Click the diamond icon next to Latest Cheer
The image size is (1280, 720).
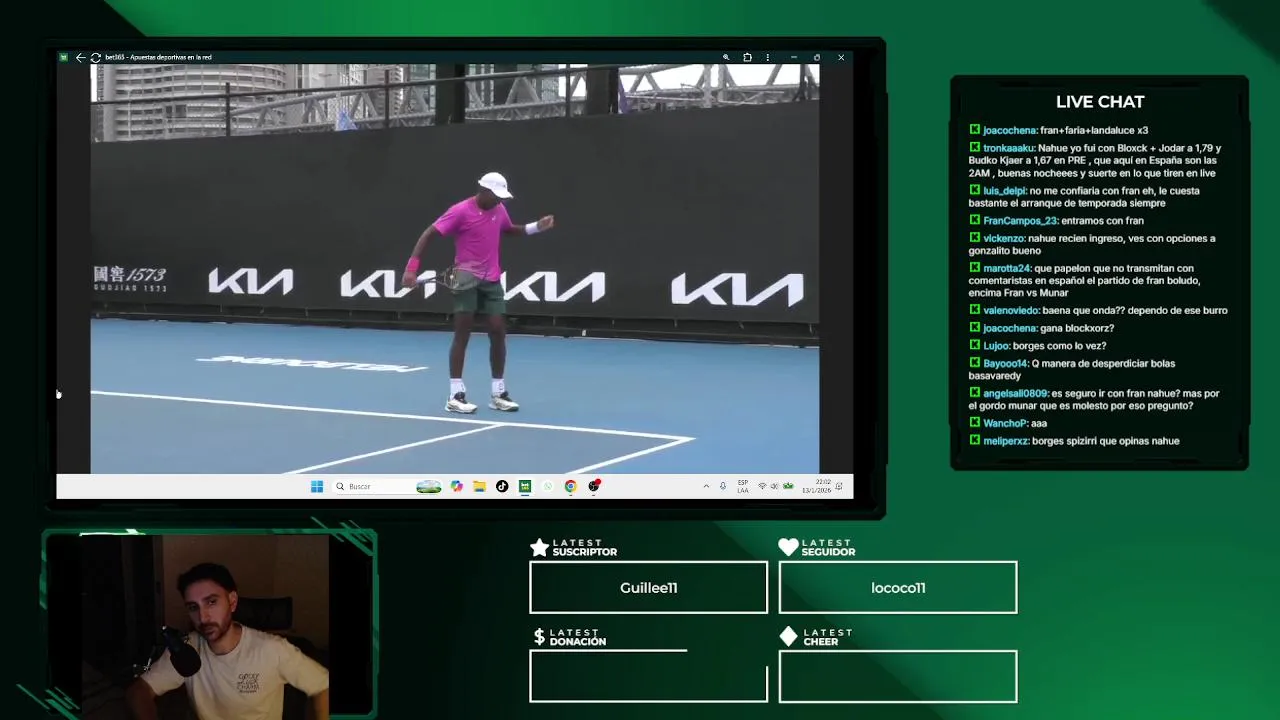tap(788, 637)
